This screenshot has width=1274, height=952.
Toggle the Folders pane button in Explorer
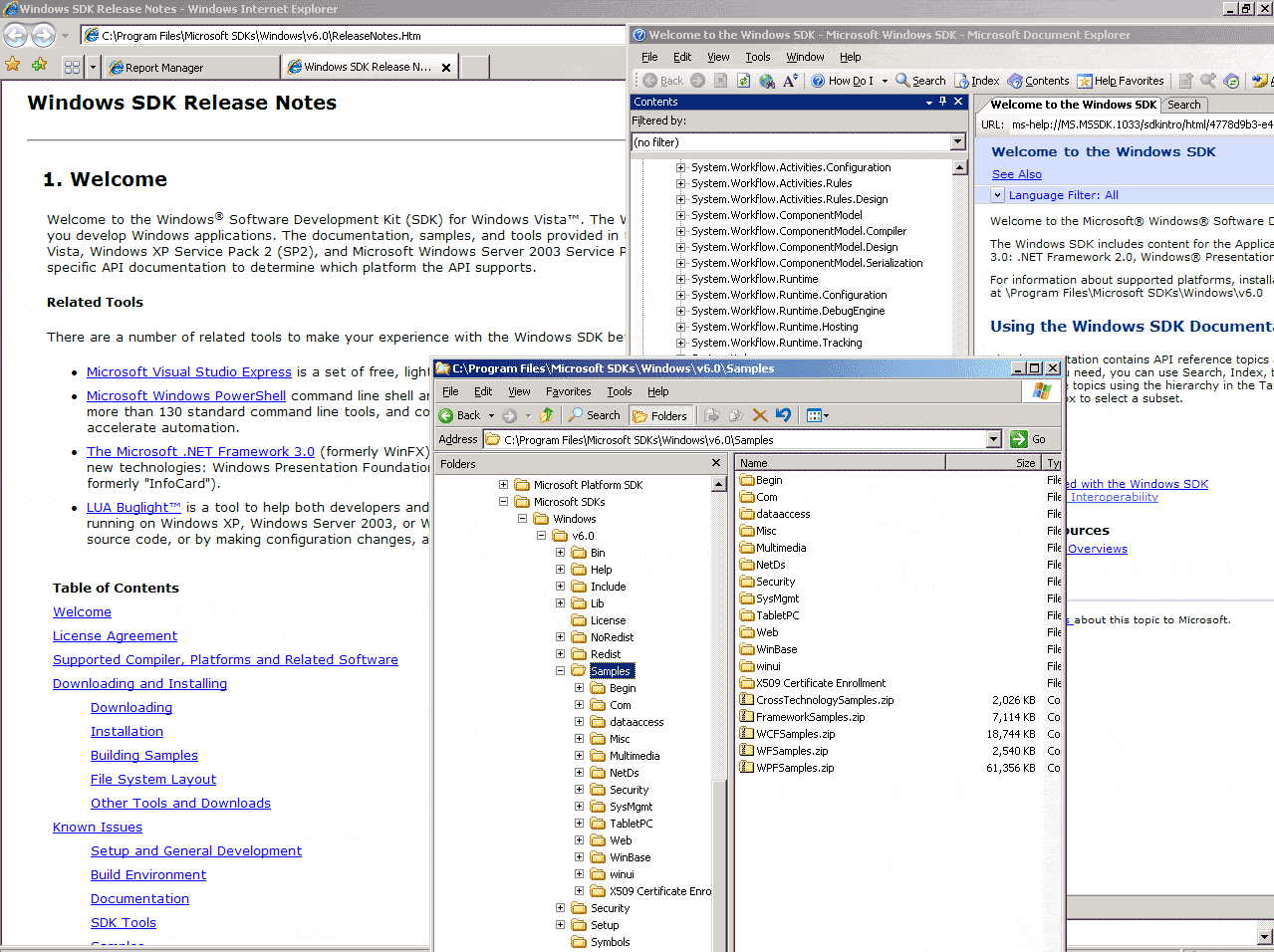click(x=660, y=415)
